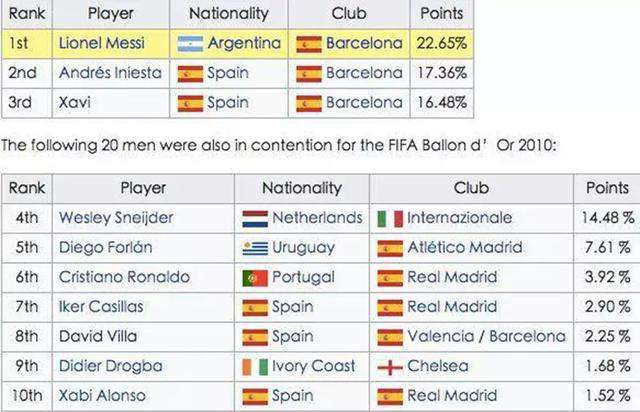Viewport: 640px width, 412px height.
Task: Click the Uruguay flag icon in Forlán row
Action: pyautogui.click(x=255, y=248)
